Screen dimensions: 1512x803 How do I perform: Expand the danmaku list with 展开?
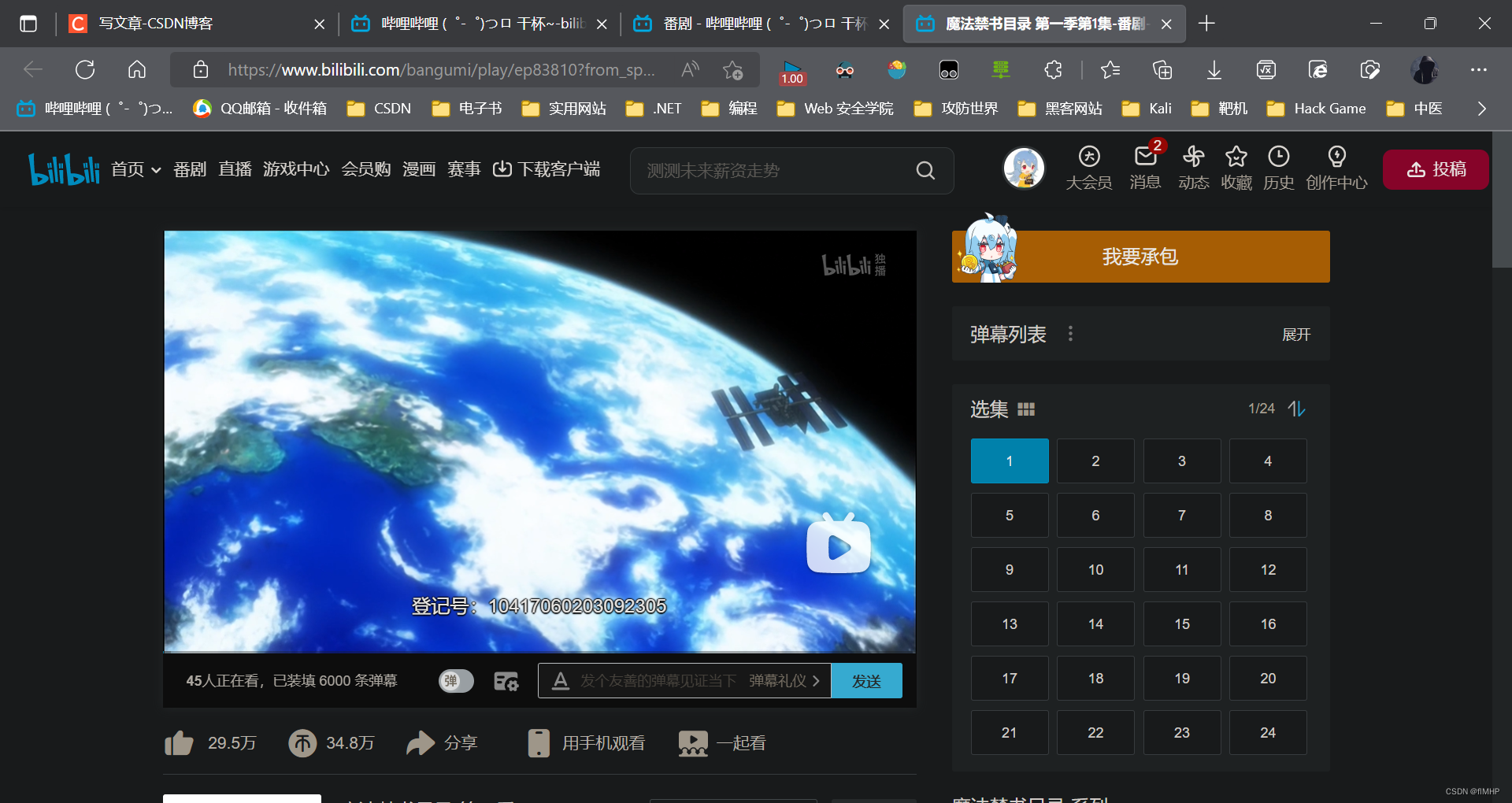point(1295,335)
